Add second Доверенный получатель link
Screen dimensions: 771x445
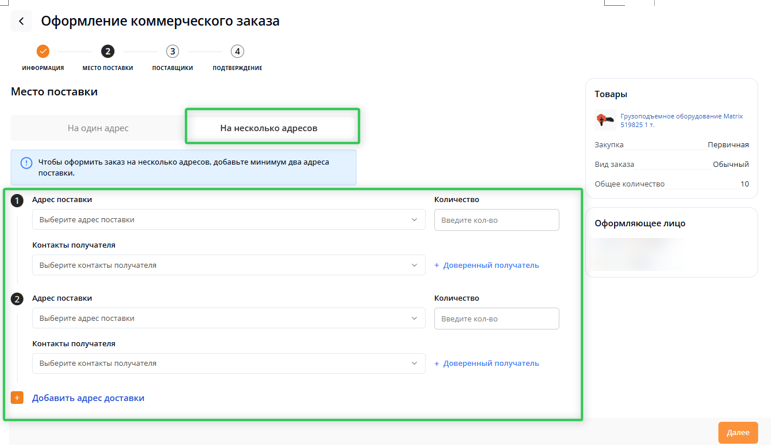click(x=487, y=363)
